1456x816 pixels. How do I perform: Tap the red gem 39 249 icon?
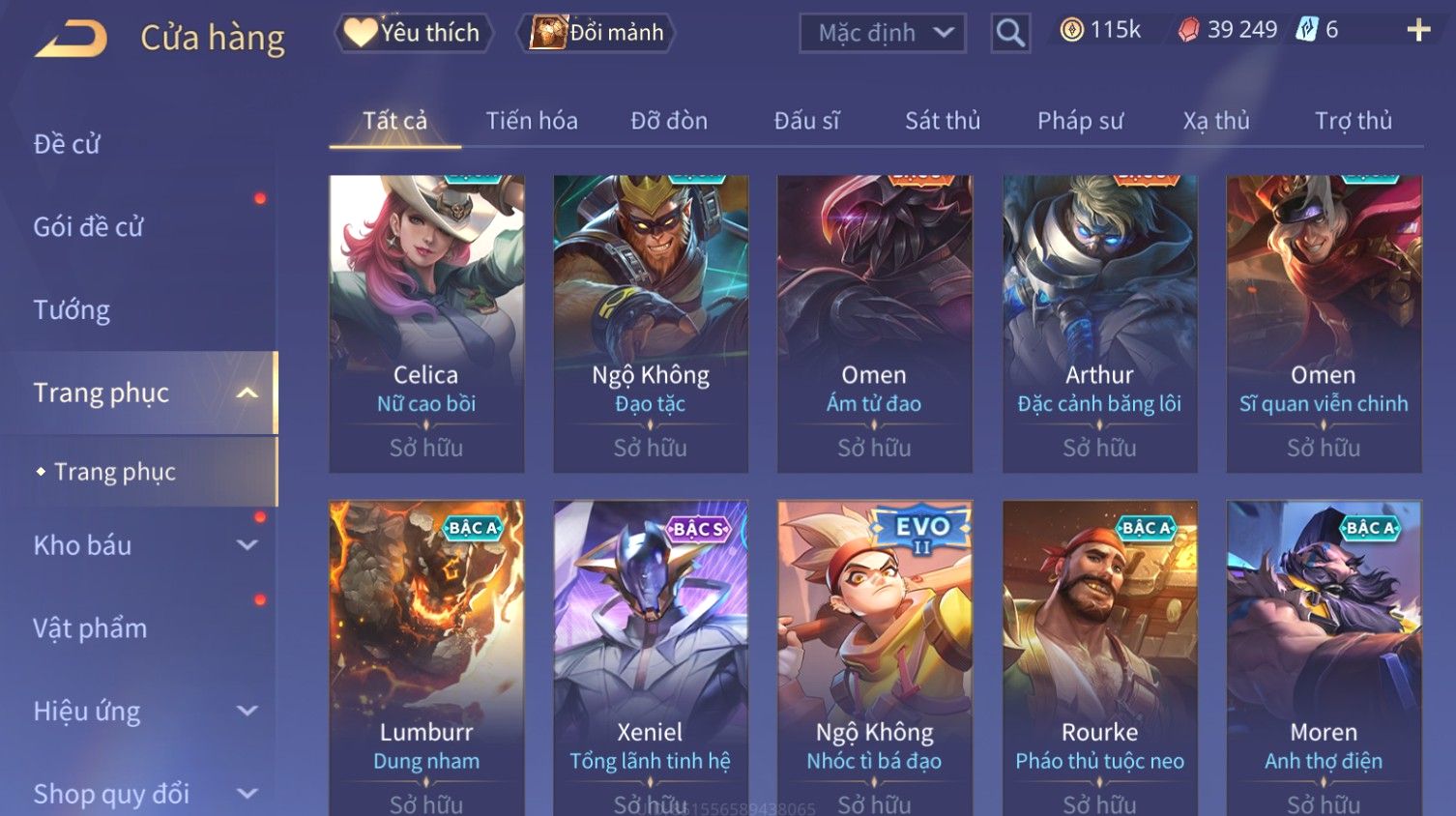1188,31
